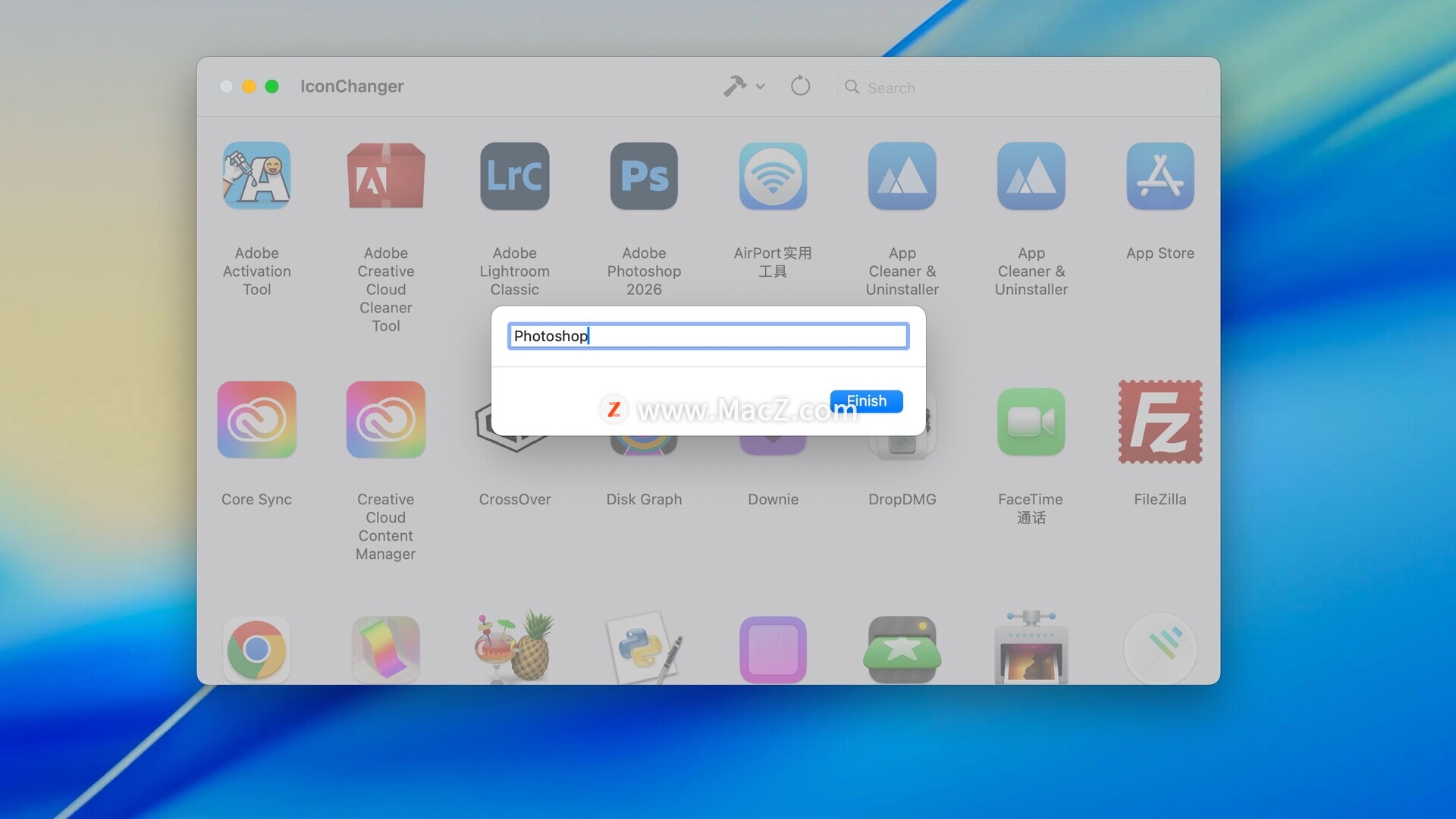
Task: Select the pineapple and cocktail app icon
Action: (x=514, y=648)
